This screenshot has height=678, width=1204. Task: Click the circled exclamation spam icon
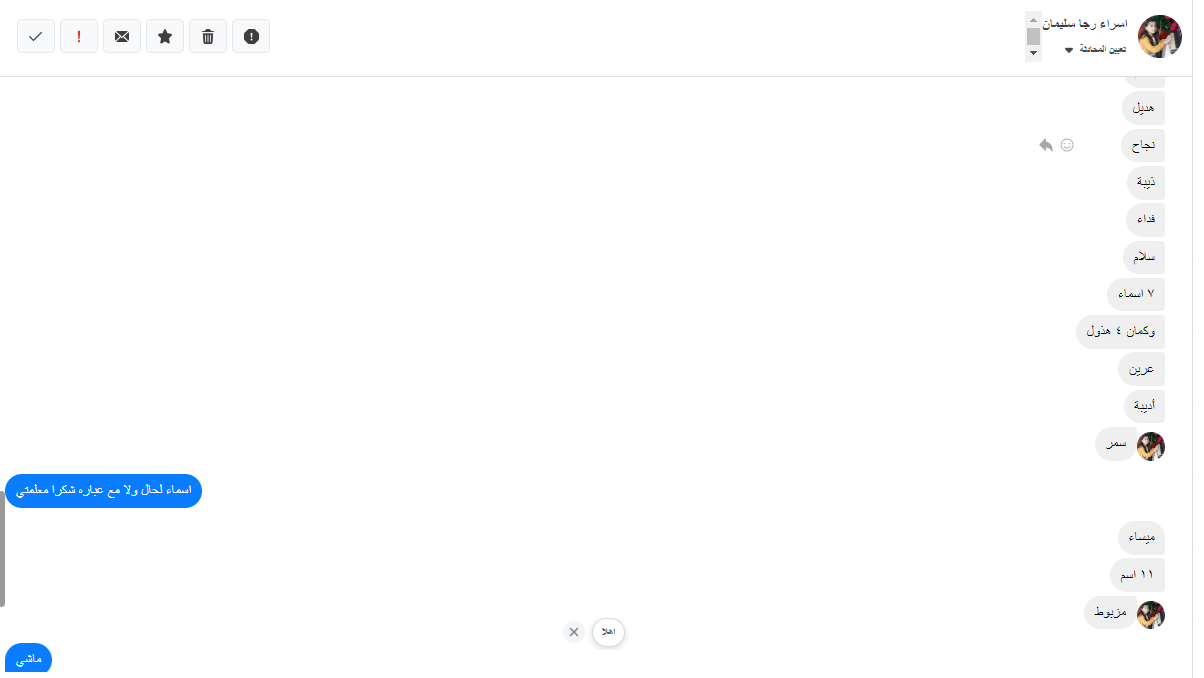point(251,36)
